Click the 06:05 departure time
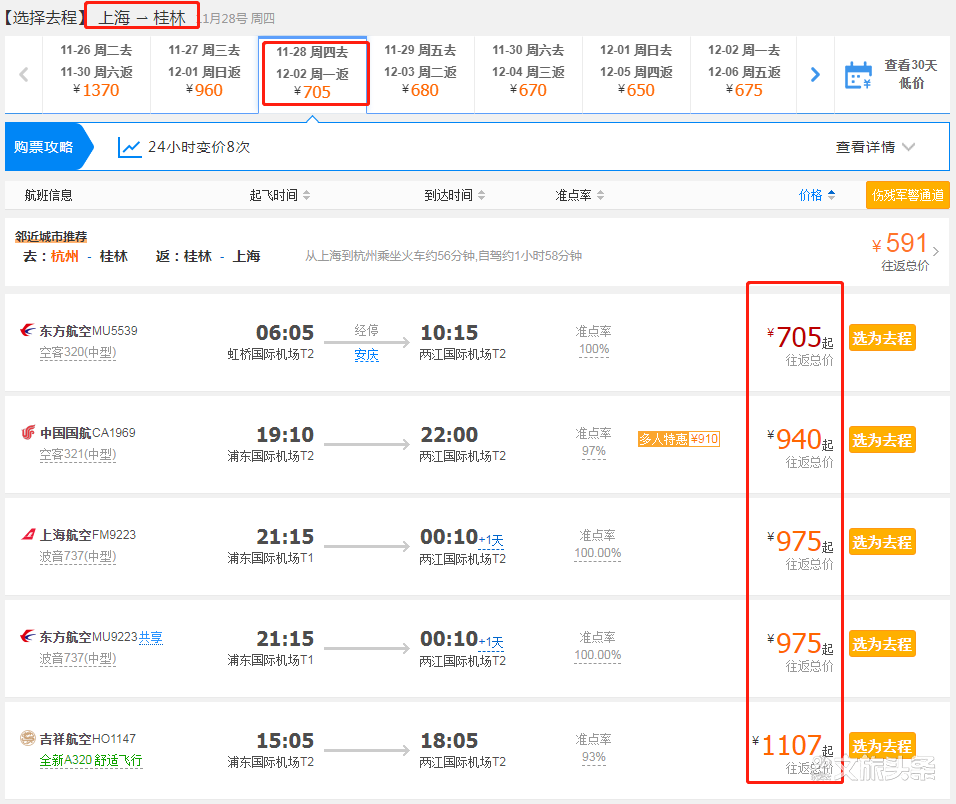 coord(285,333)
